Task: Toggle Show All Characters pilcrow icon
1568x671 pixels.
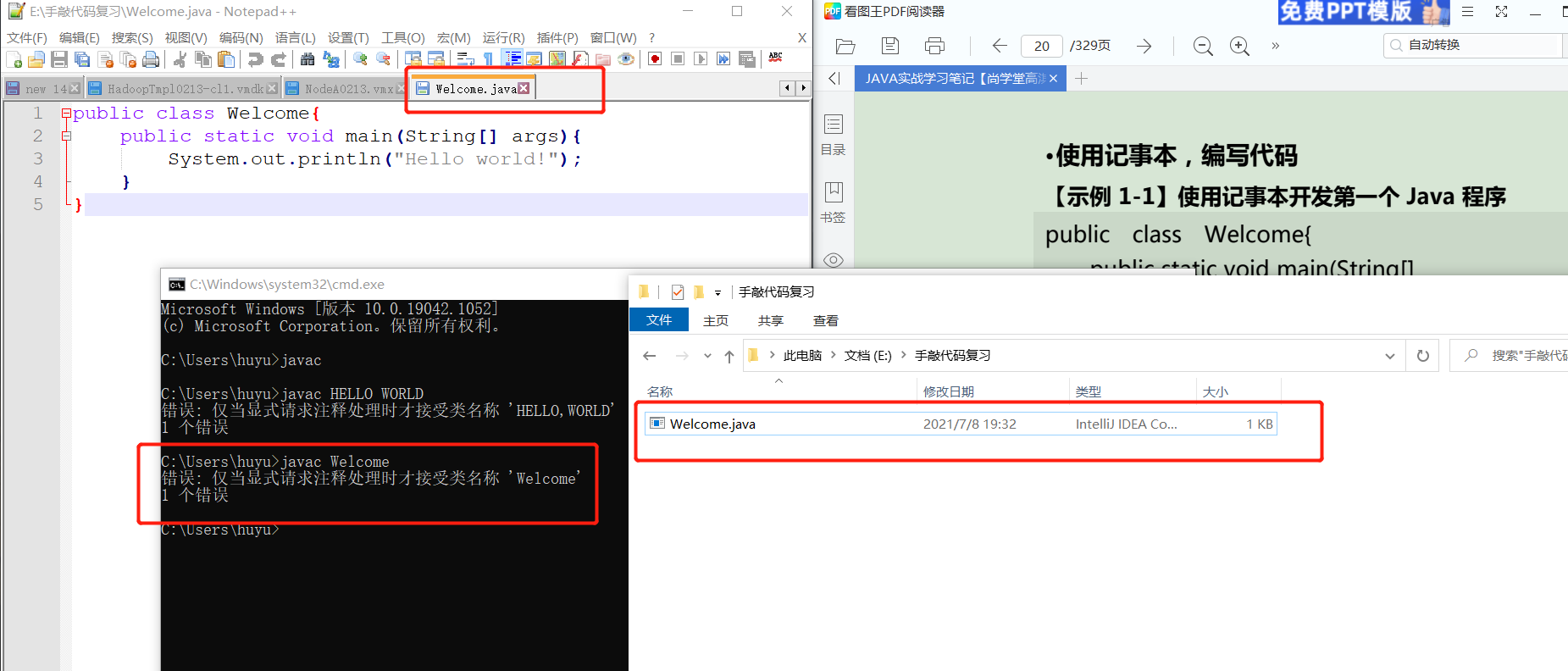Action: pos(488,58)
